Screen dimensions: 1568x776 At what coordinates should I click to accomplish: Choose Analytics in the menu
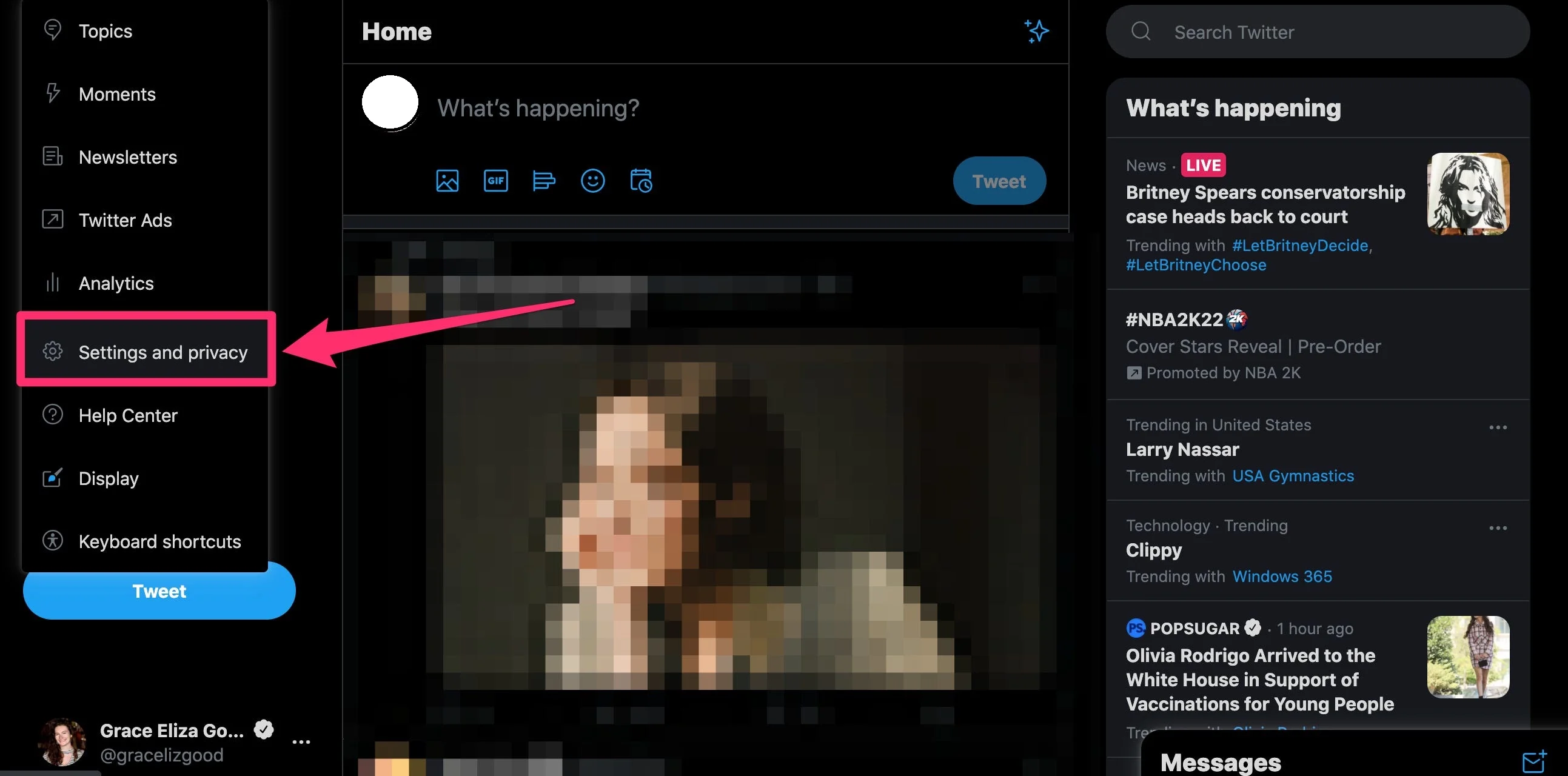[x=116, y=283]
